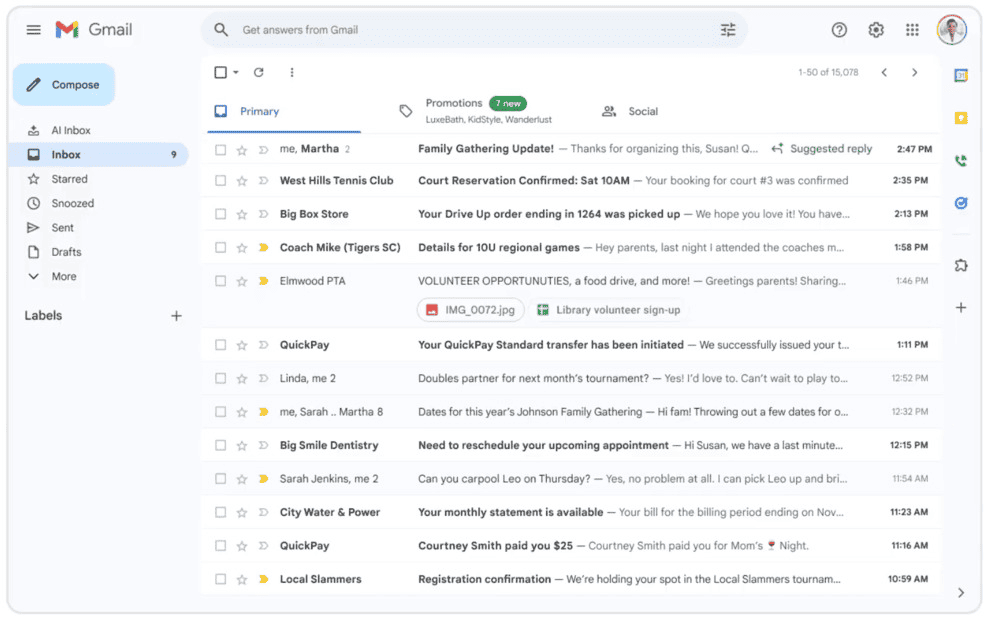Screen dimensions: 1000x629
Task: Click the Gmail search field
Action: click(470, 30)
